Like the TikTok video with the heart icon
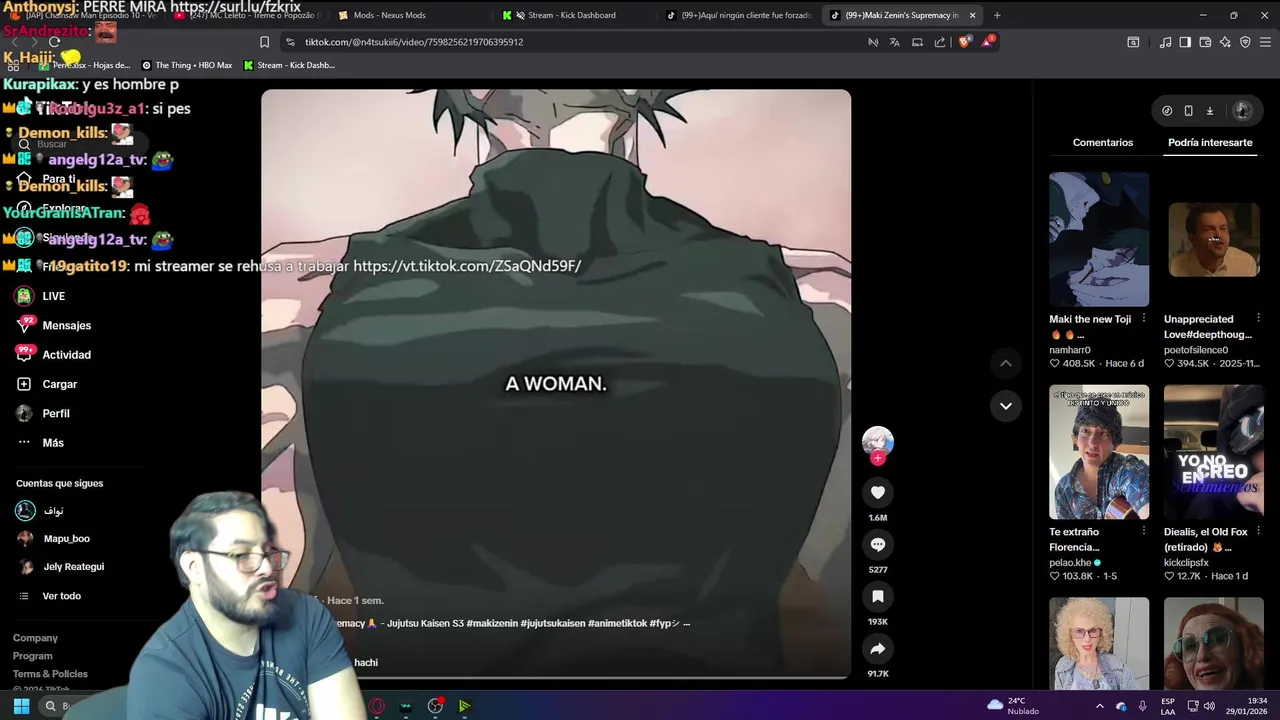This screenshot has height=720, width=1280. pyautogui.click(x=877, y=493)
